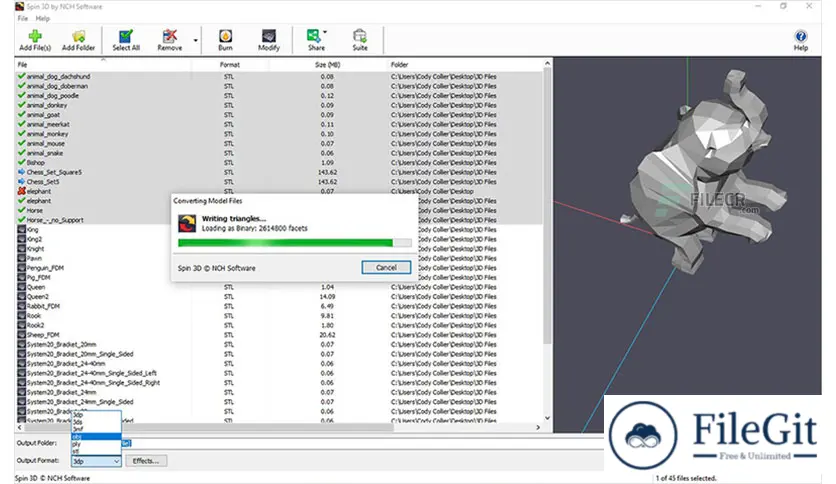Viewport: 836px width, 484px height.
Task: Click the blue arrow icon beside Chess_Set5
Action: click(21, 182)
